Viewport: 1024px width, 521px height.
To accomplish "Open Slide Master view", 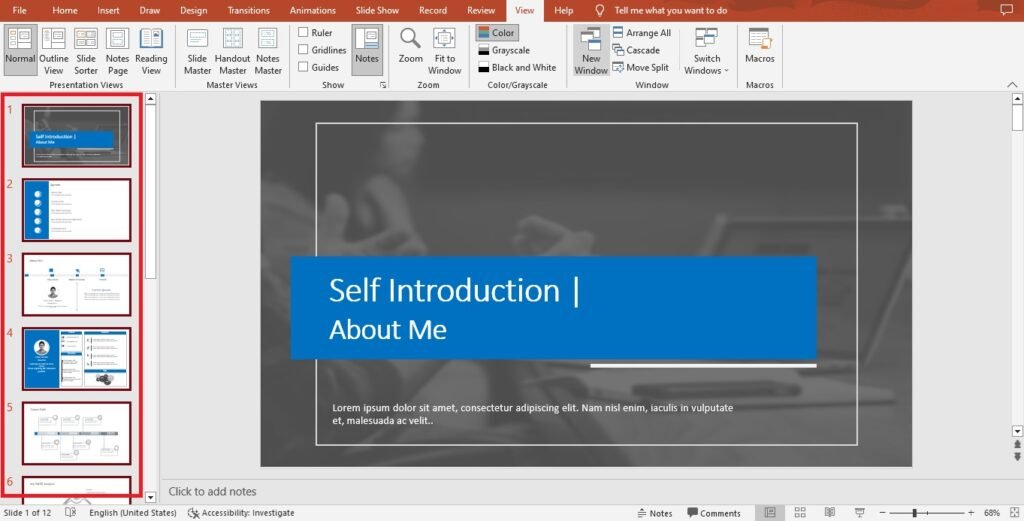I will click(x=197, y=51).
